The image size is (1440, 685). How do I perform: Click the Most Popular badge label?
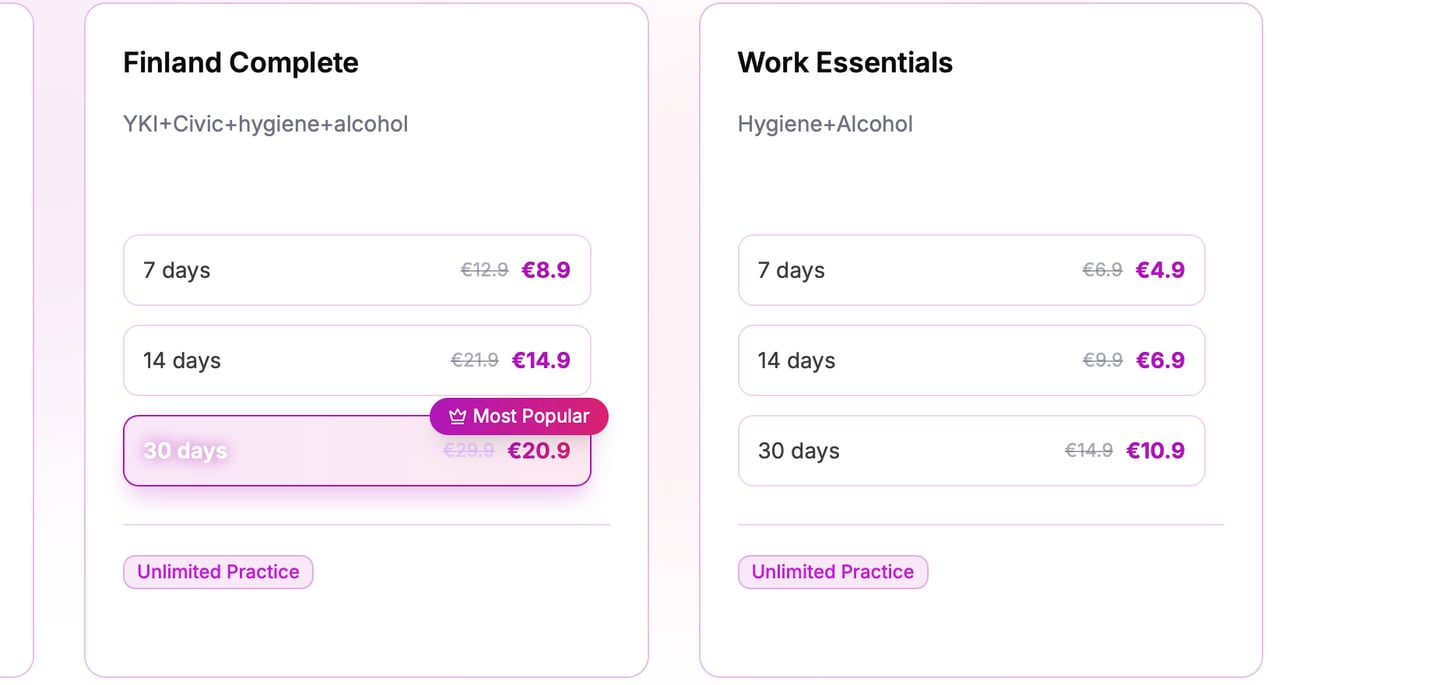click(531, 416)
